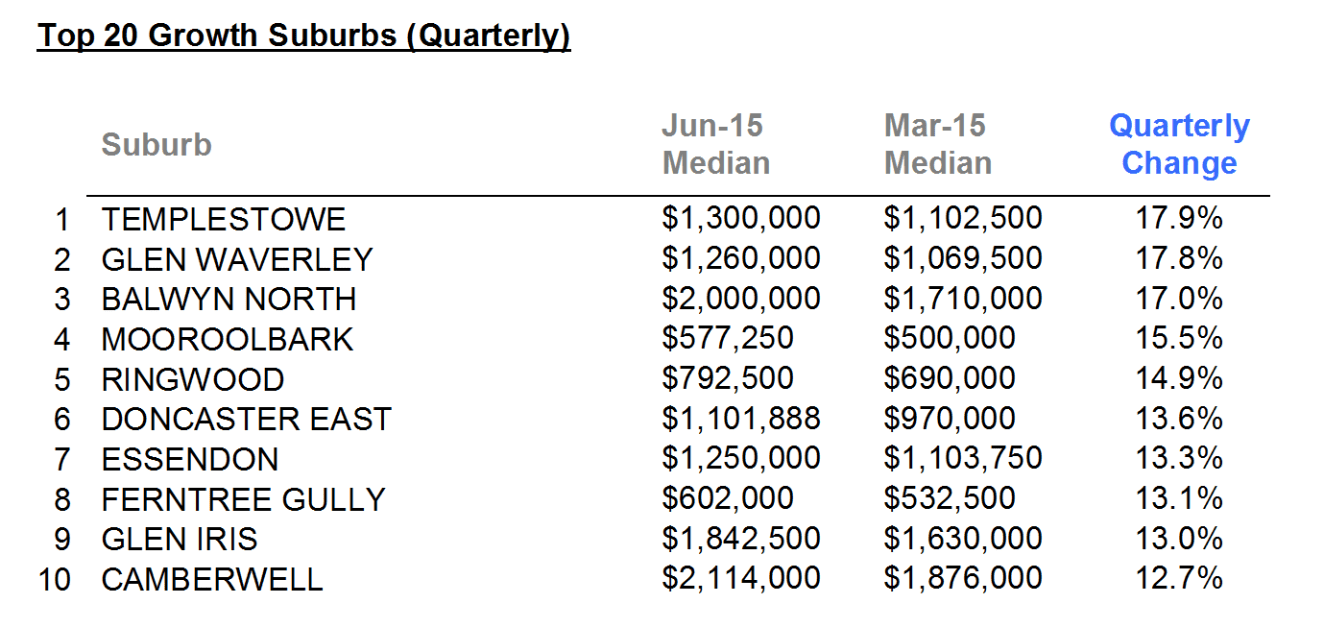Image resolution: width=1324 pixels, height=632 pixels.
Task: Select the Quarterly Change column header
Action: click(1179, 144)
